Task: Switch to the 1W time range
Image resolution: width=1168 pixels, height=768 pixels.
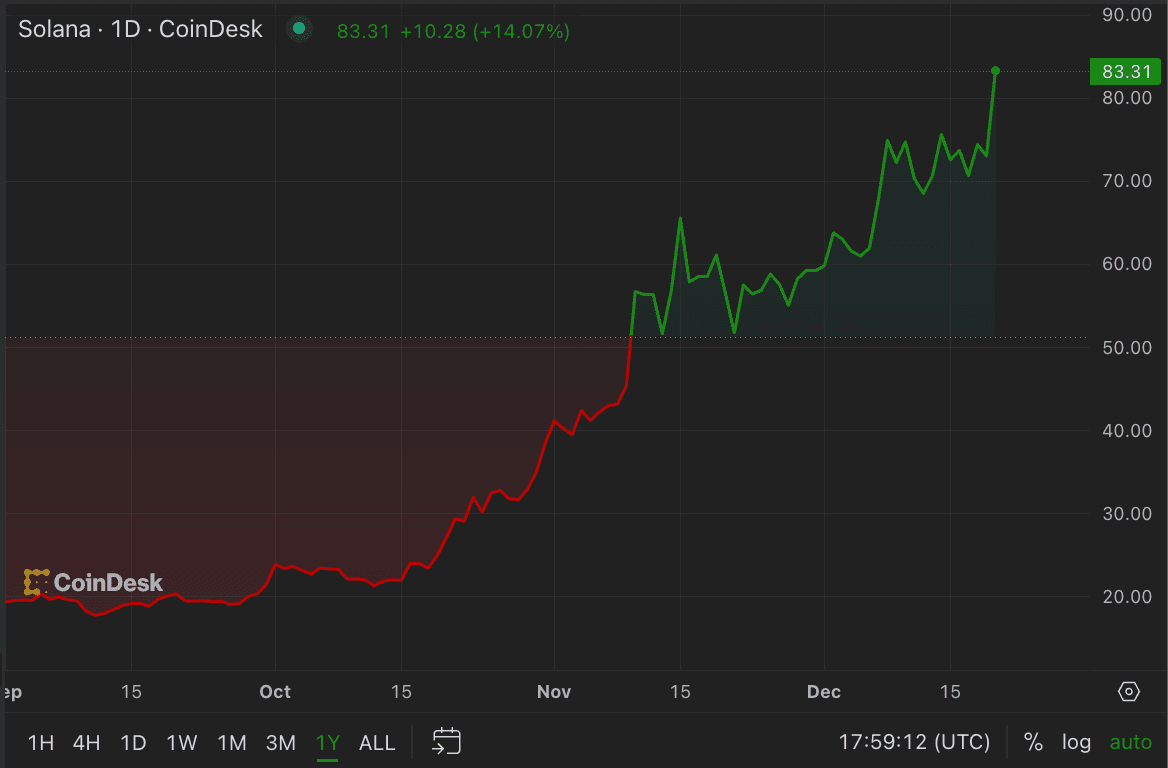Action: click(x=182, y=743)
